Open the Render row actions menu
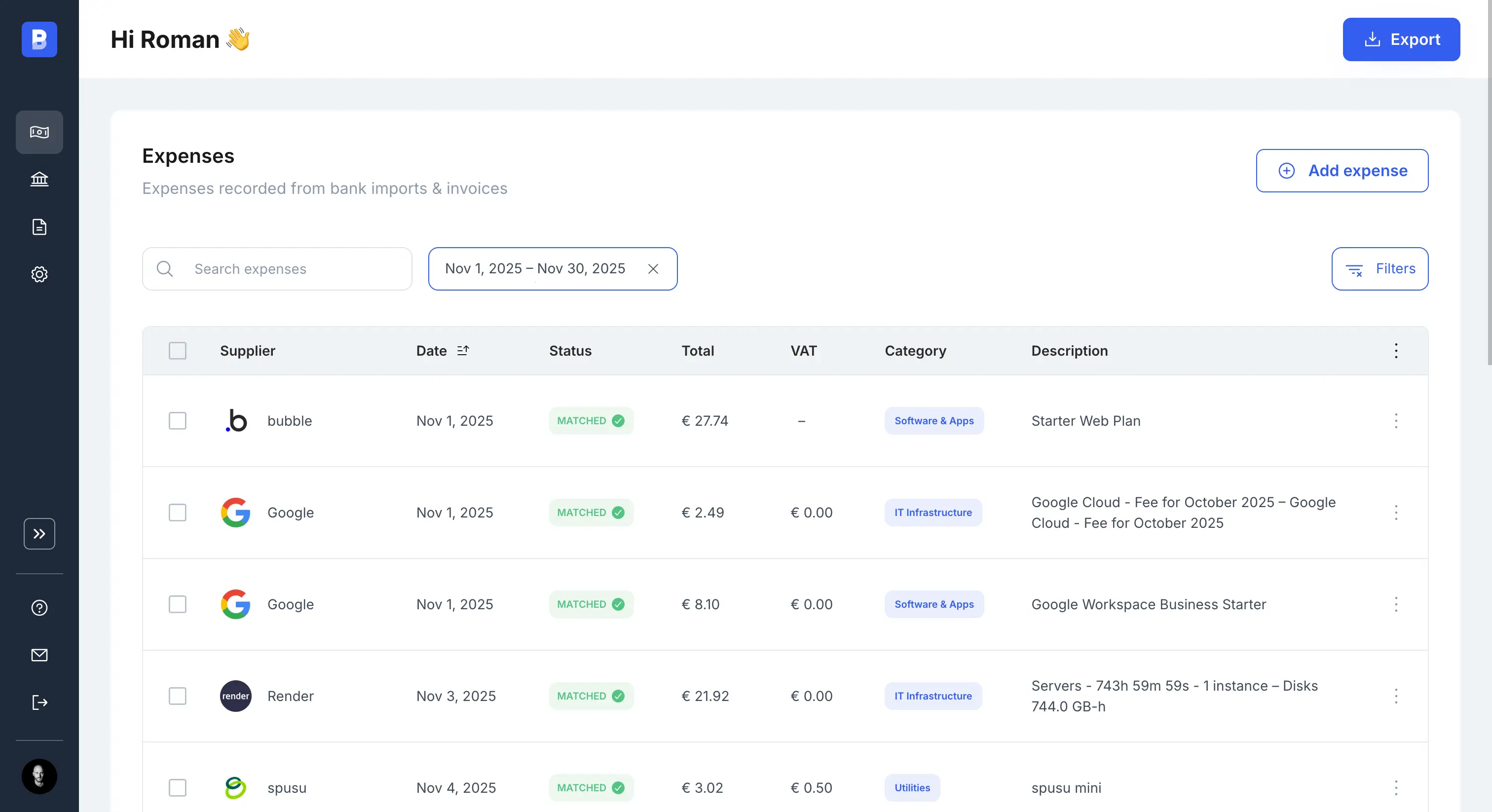This screenshot has width=1492, height=812. pyautogui.click(x=1396, y=696)
